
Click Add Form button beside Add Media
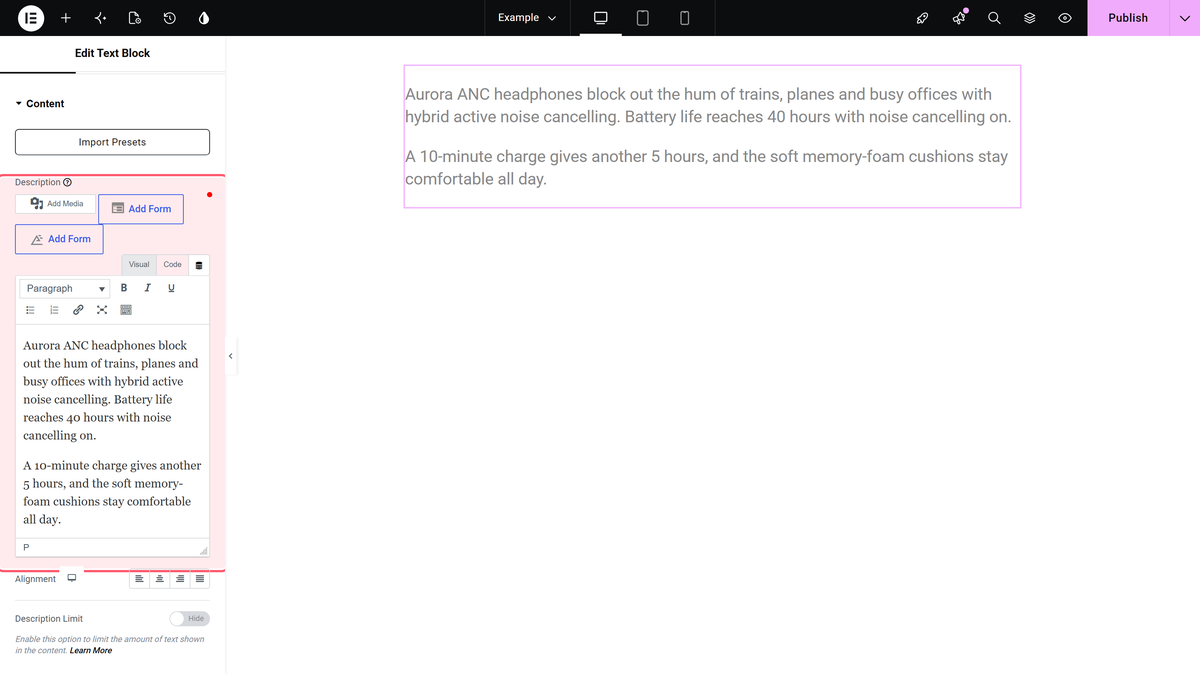pyautogui.click(x=141, y=209)
